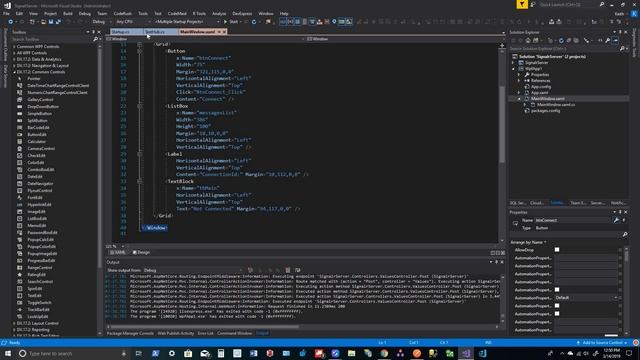Open a file using the toolbar folder icon

(x=43, y=22)
